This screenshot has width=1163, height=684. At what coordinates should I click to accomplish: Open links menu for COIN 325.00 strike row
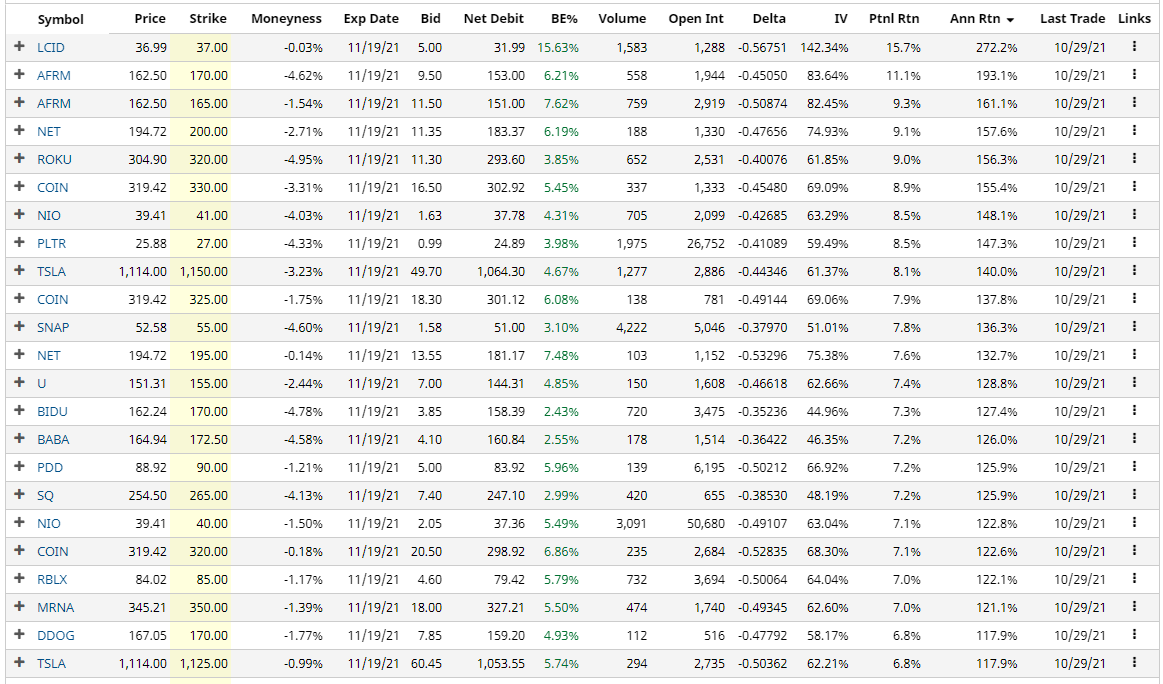(x=1134, y=298)
